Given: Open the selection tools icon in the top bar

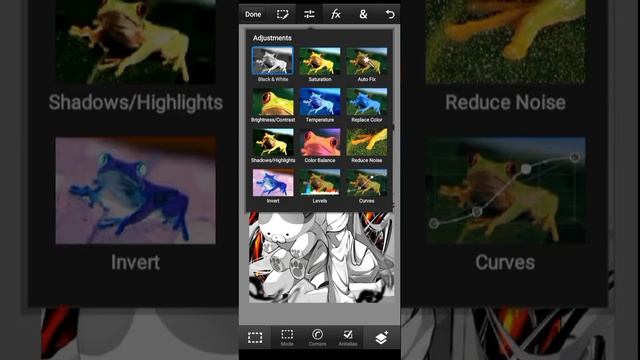Looking at the screenshot, I should (x=282, y=14).
